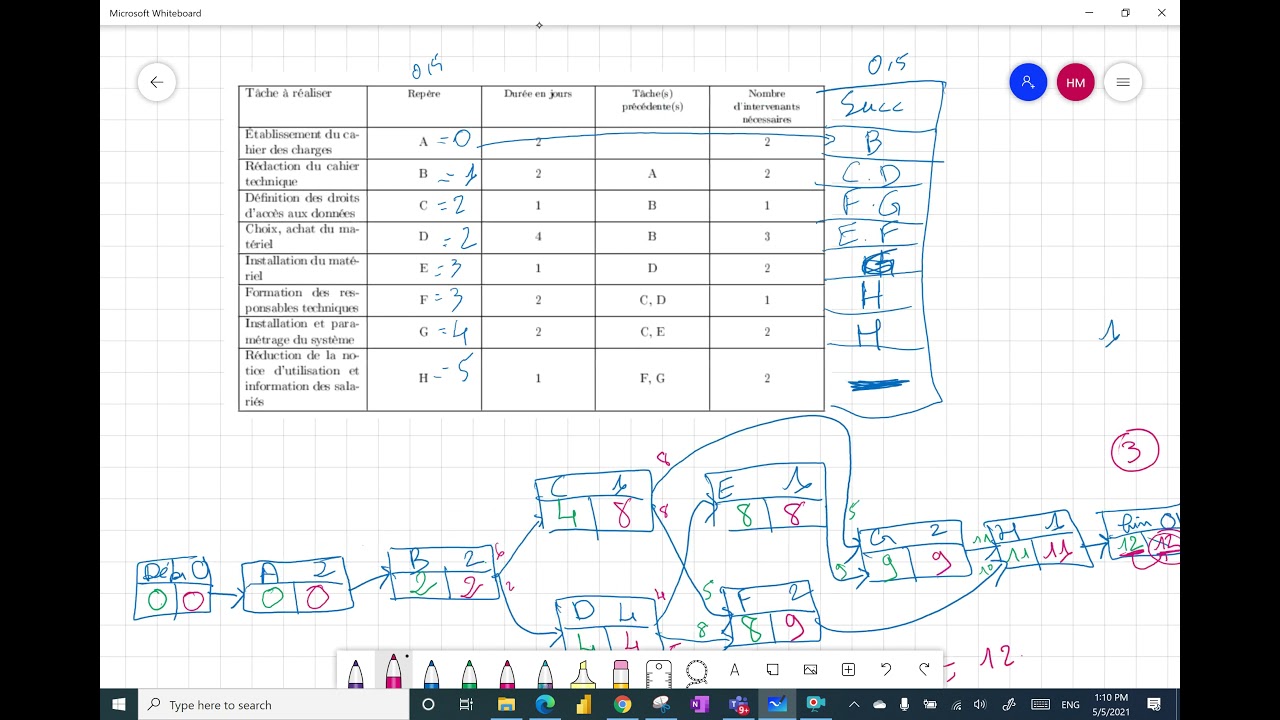Click the 'Type here to search' box

pos(274,704)
